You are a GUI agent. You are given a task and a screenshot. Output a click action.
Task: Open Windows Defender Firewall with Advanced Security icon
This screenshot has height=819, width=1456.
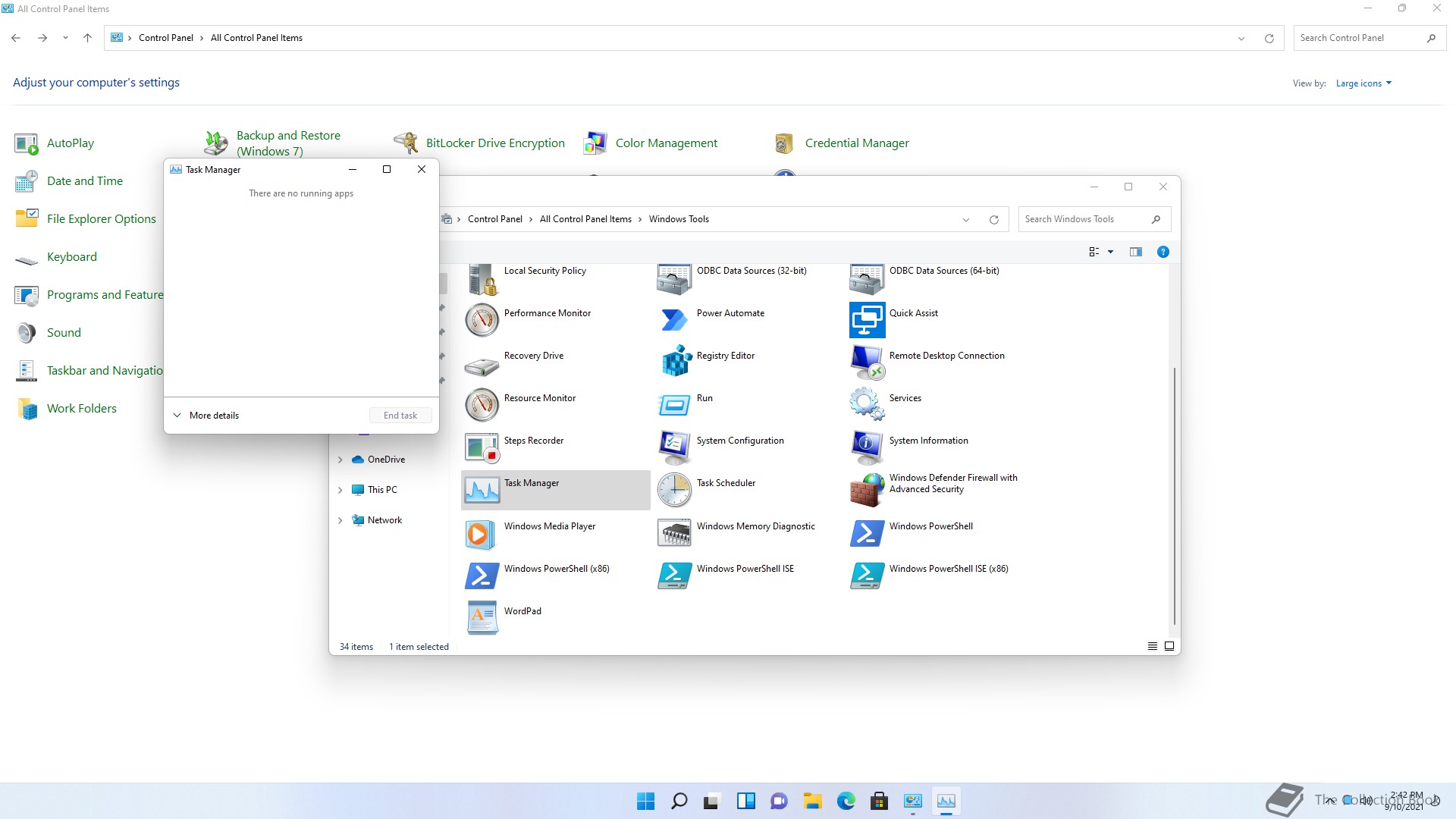pos(867,490)
